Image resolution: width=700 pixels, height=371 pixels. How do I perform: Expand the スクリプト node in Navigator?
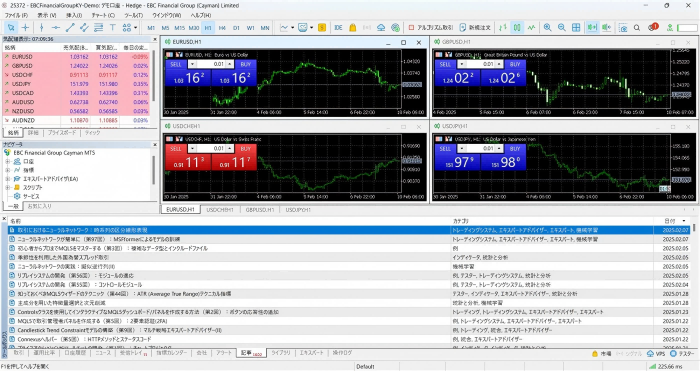coord(8,188)
